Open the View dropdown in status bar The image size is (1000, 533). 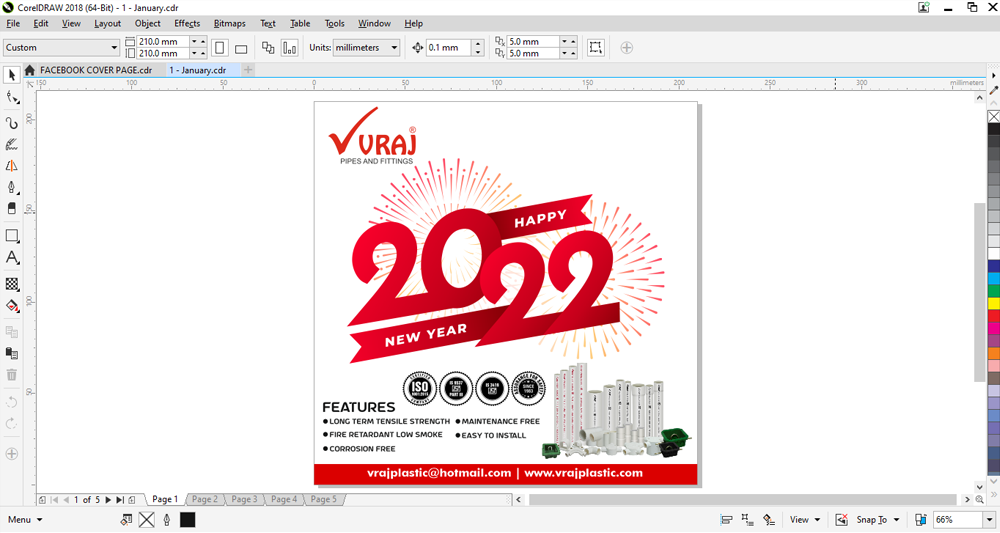[805, 520]
